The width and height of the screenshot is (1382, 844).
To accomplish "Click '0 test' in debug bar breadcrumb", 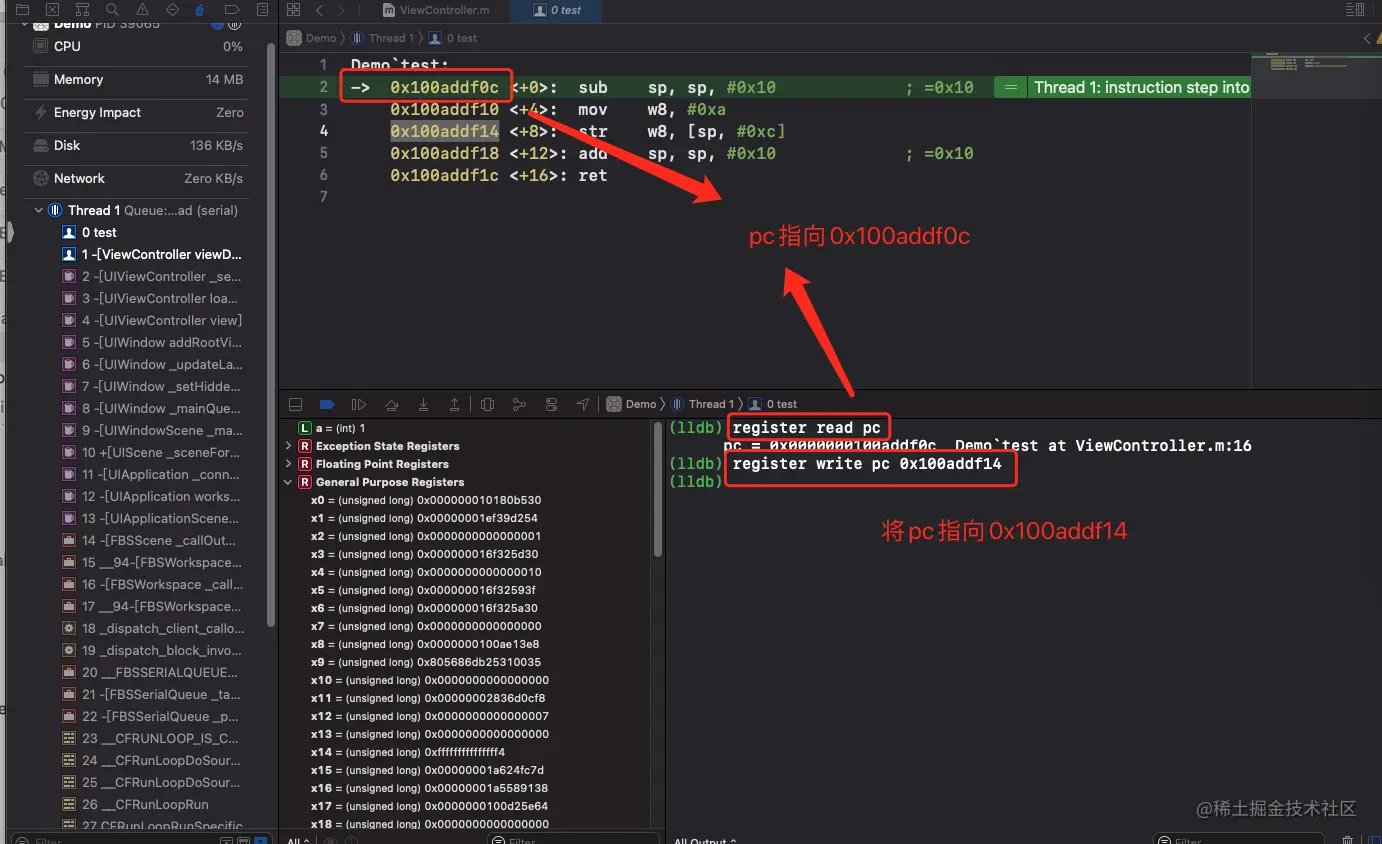I will (x=773, y=404).
